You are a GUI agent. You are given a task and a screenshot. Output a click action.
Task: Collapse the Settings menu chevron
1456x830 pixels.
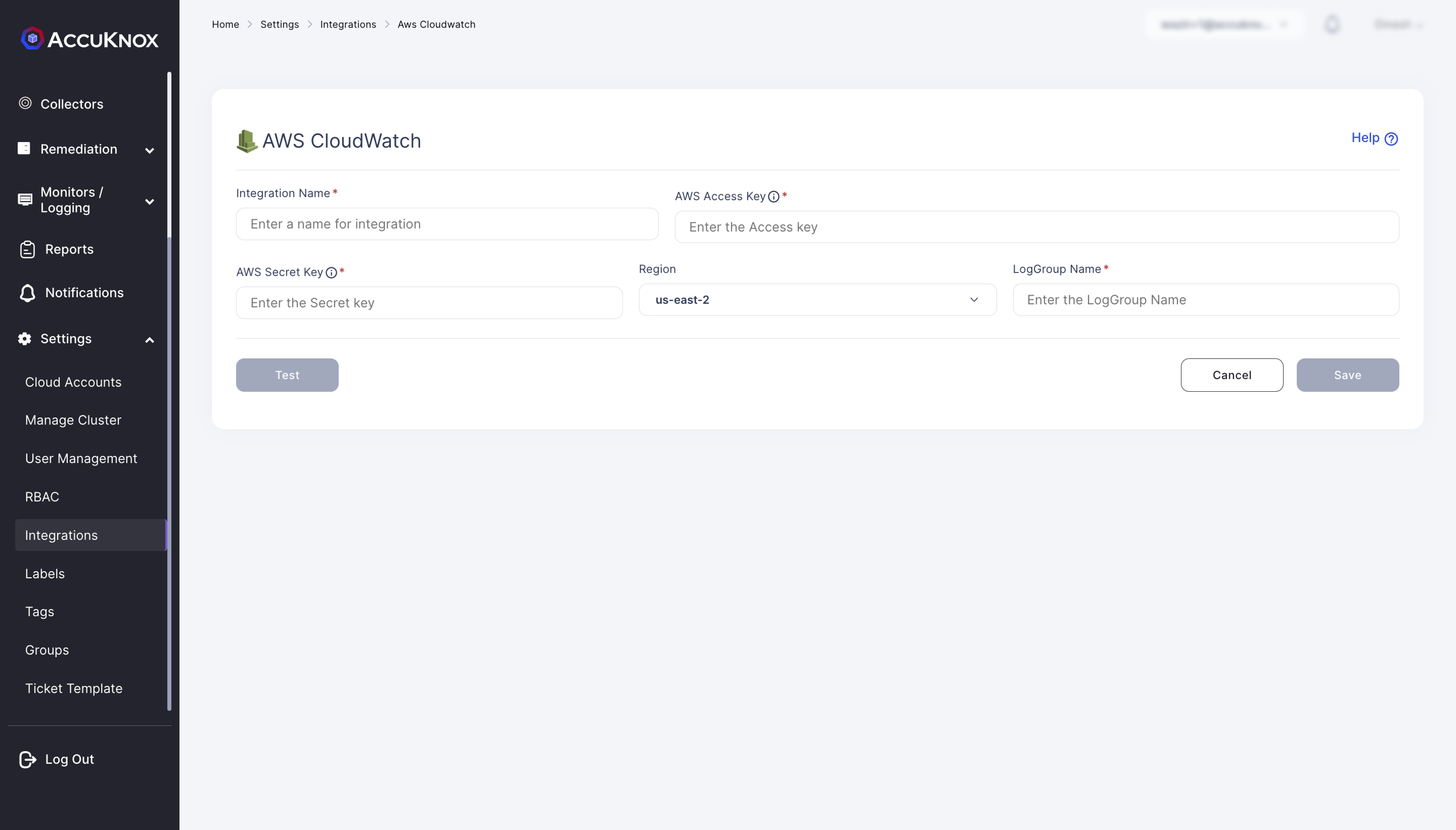pos(149,340)
